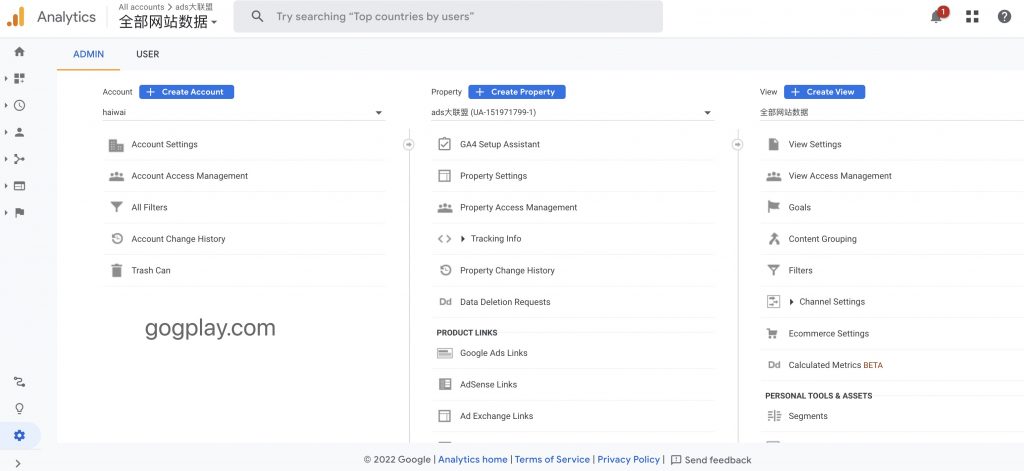Open the Acquisition icon in the sidebar

coord(19,159)
